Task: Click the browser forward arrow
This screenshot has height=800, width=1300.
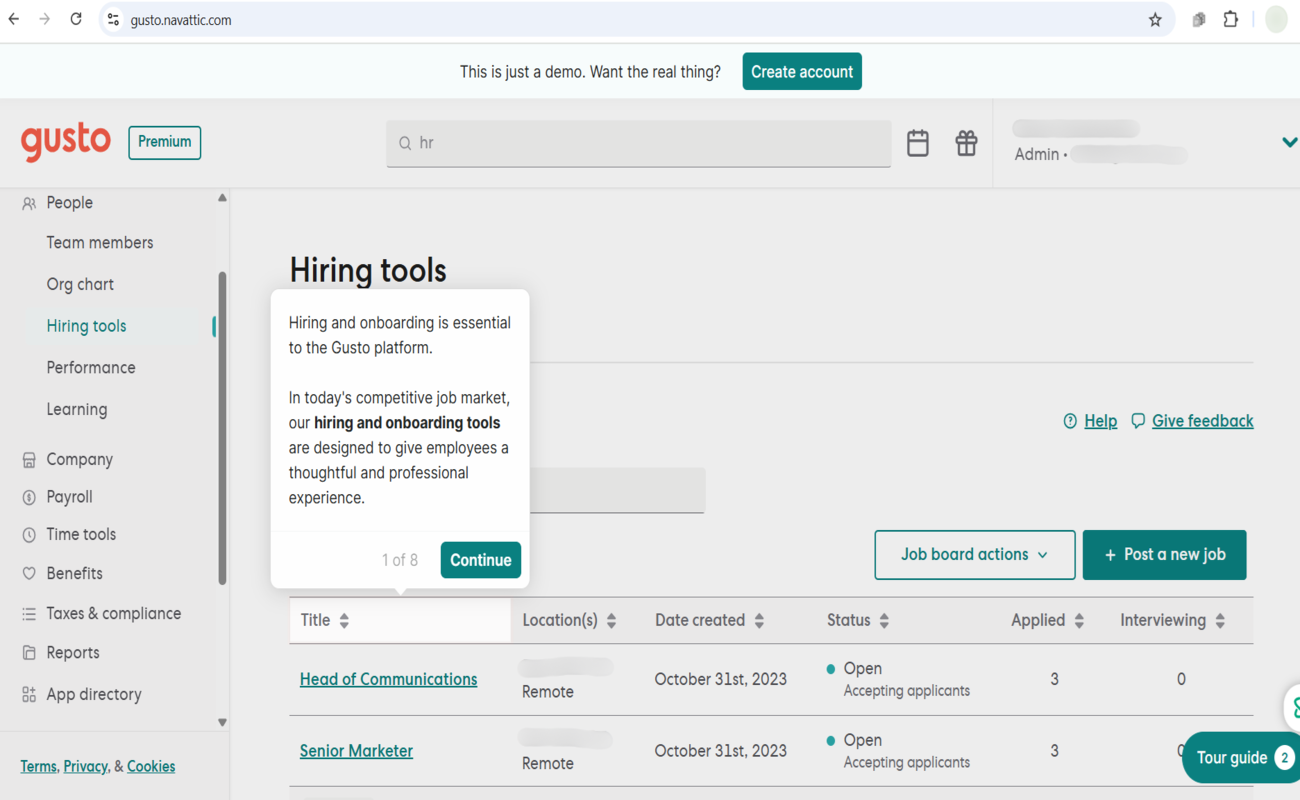Action: (x=45, y=19)
